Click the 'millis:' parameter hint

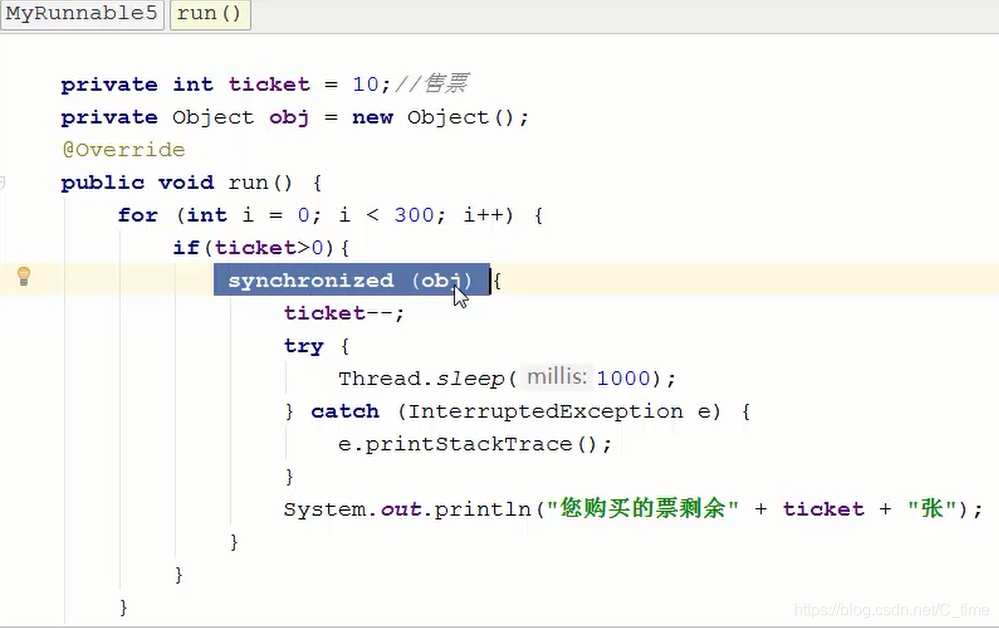(x=557, y=377)
